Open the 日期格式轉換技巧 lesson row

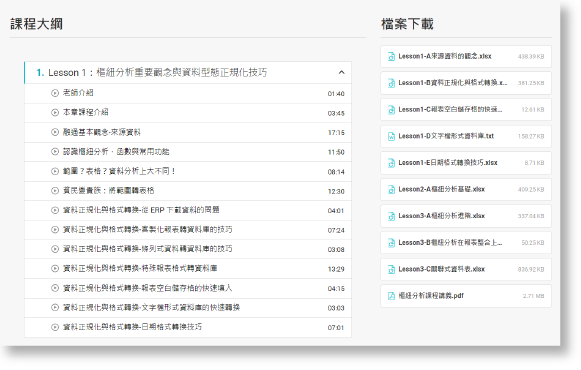pyautogui.click(x=188, y=327)
